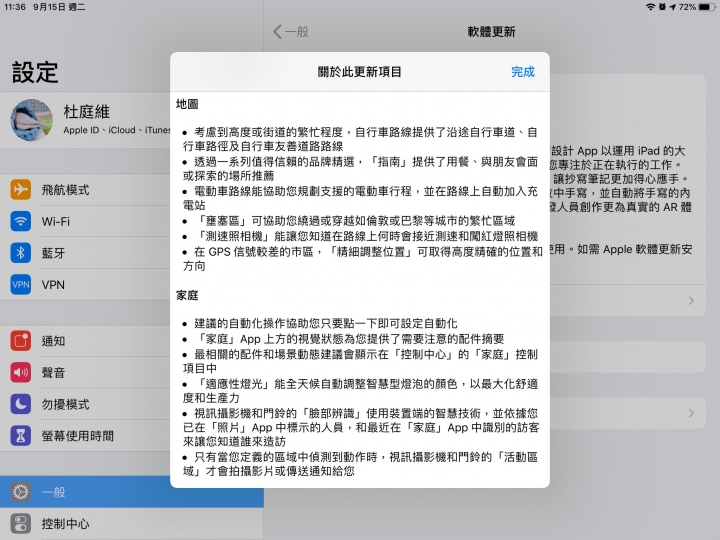The height and width of the screenshot is (540, 720).
Task: Go back using the 一般 back button
Action: 291,32
